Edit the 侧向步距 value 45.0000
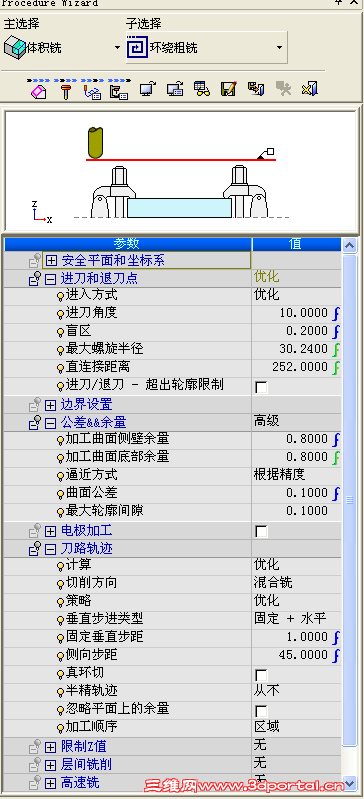This screenshot has height=799, width=364. pyautogui.click(x=303, y=655)
